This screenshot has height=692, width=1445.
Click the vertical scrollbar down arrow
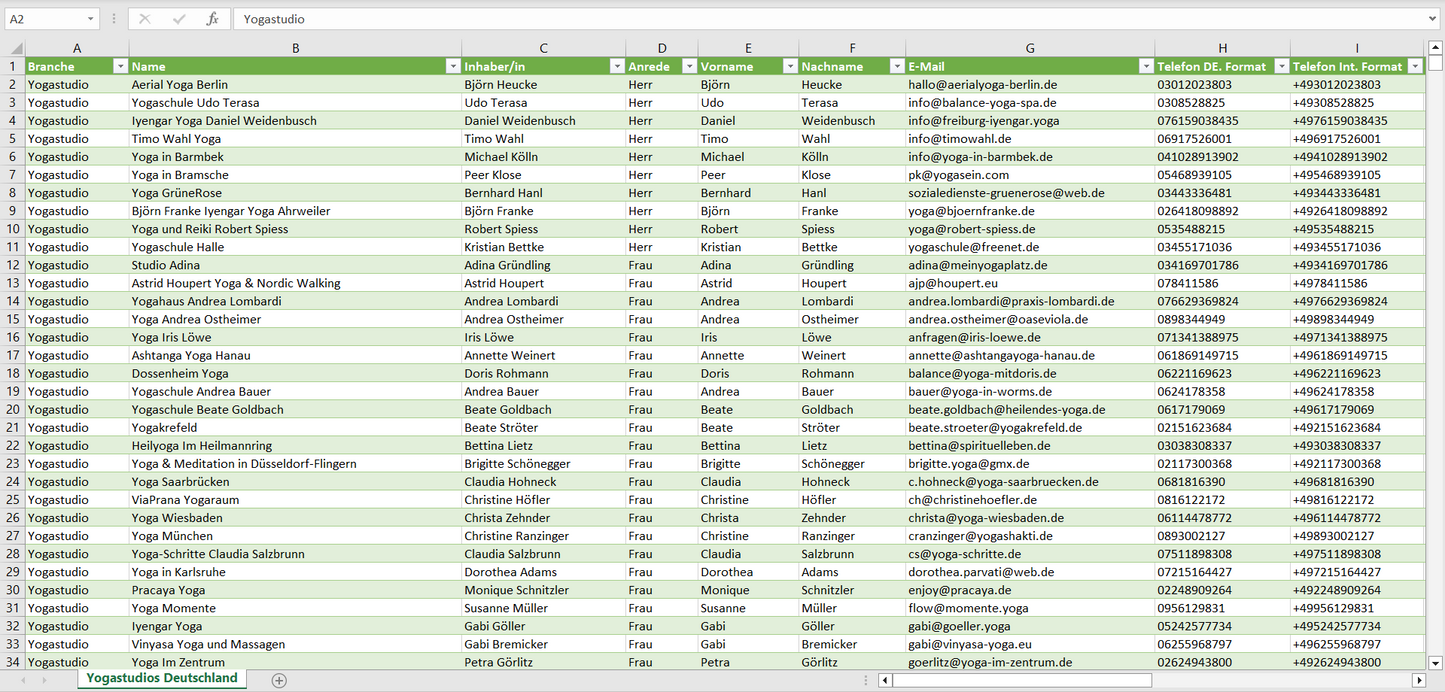click(1436, 662)
